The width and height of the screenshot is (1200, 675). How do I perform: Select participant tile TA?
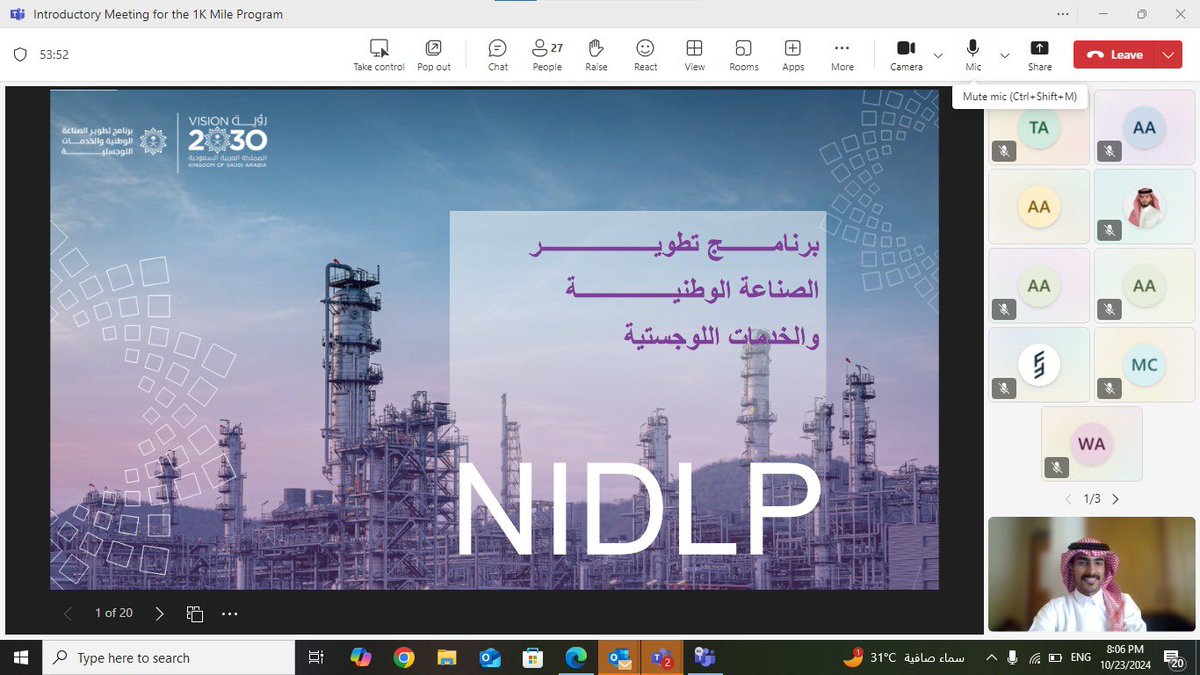[1039, 127]
